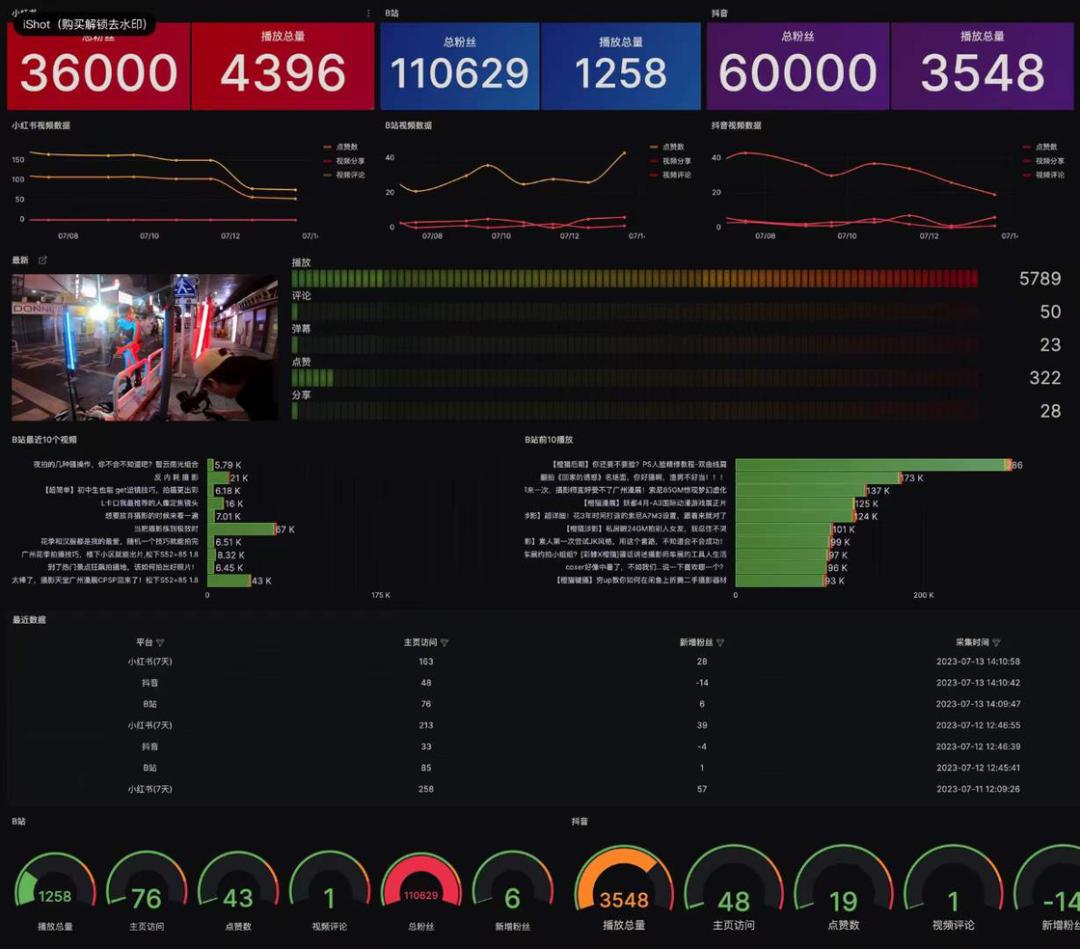Open the 新增粉丝 column filter icon
The width and height of the screenshot is (1080, 949).
(x=720, y=643)
